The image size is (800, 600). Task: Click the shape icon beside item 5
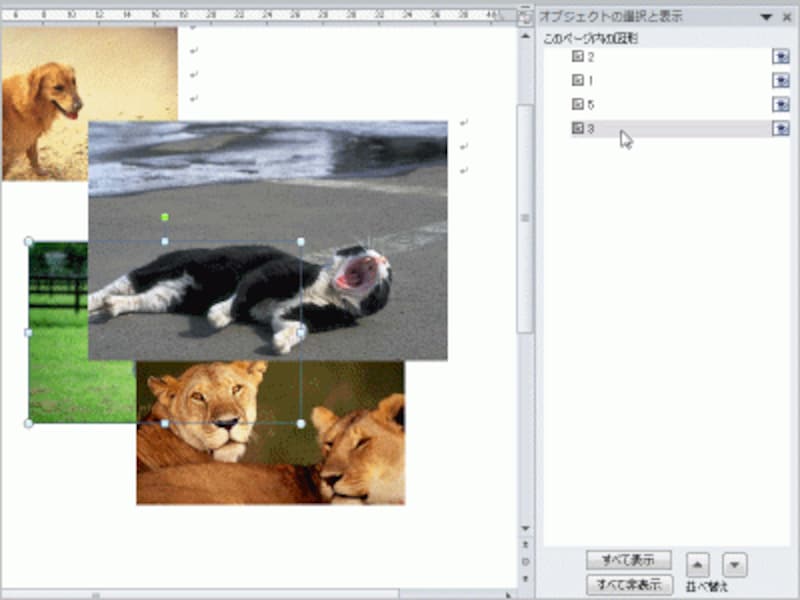[578, 103]
